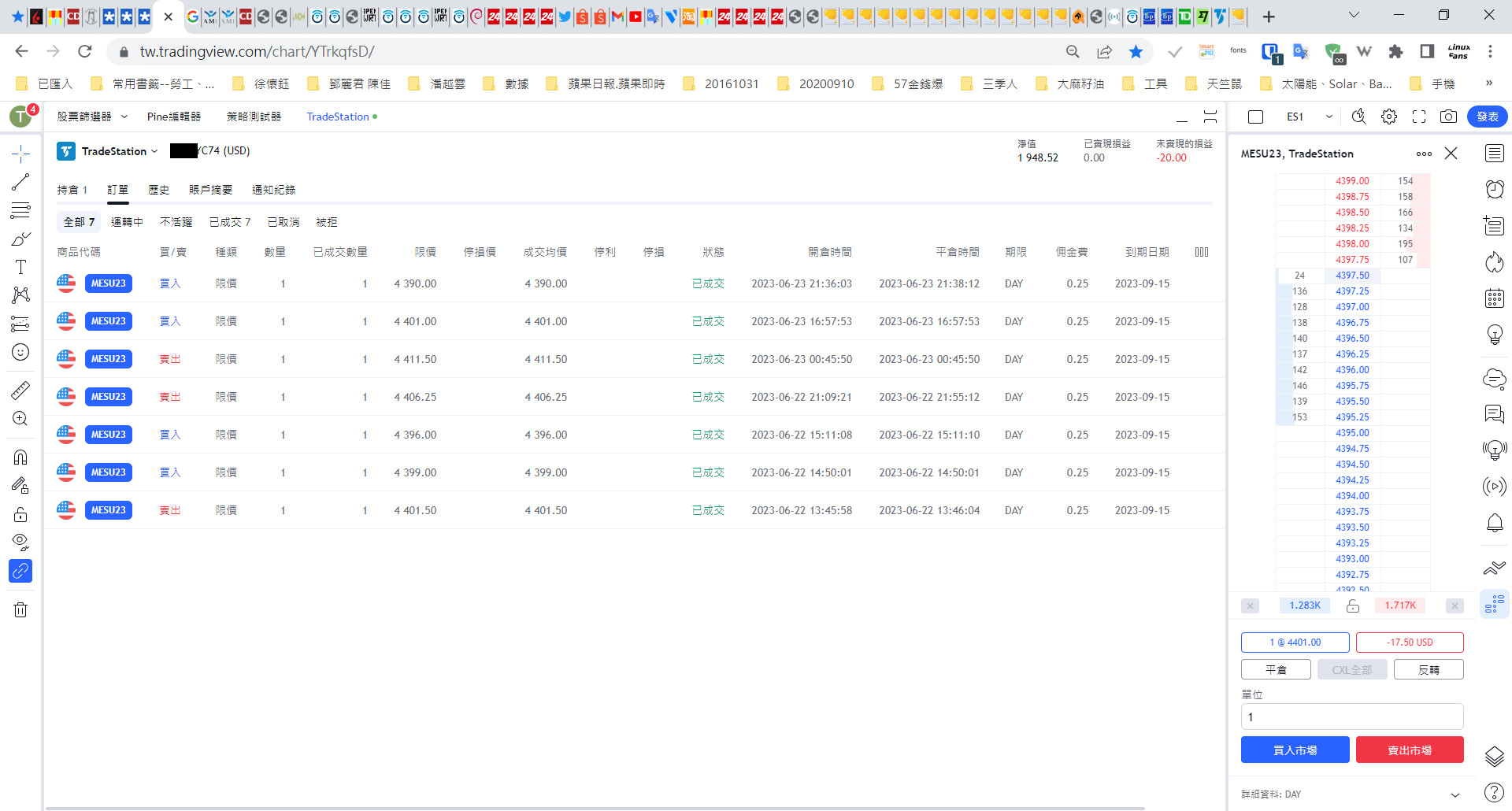Open the Pine editor tab
This screenshot has height=811, width=1512.
click(173, 117)
